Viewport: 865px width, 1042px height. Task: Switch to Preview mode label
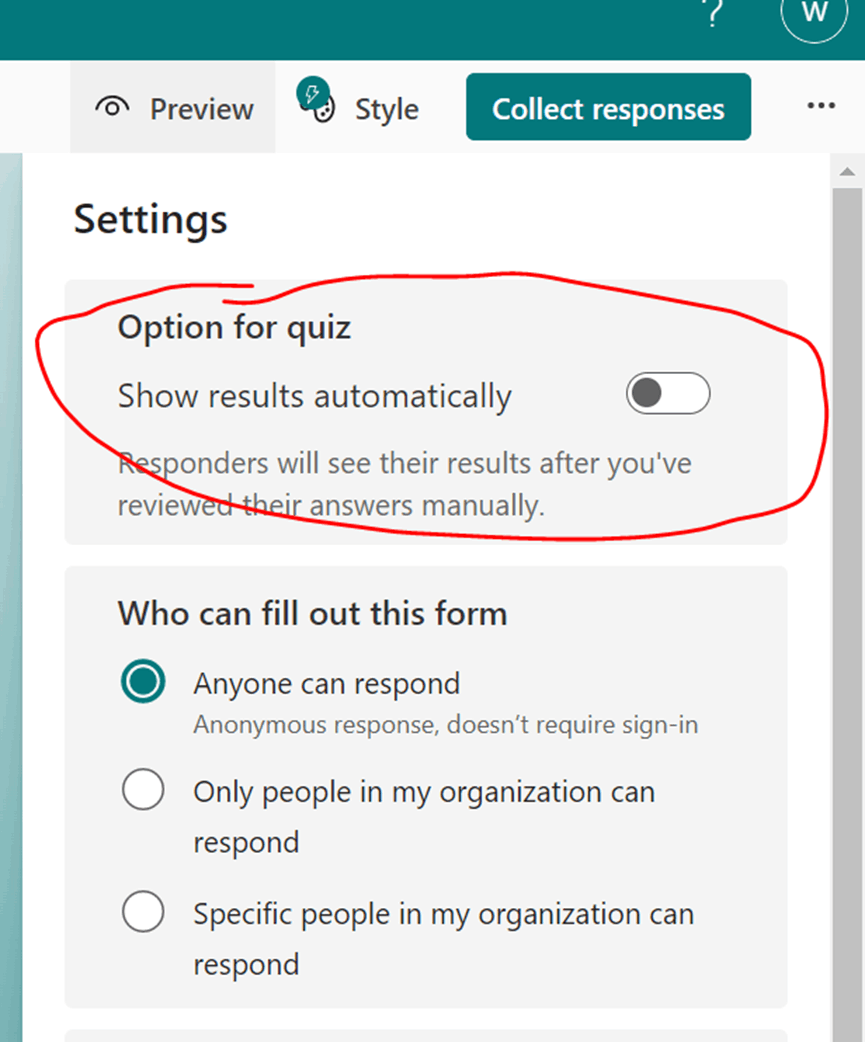[x=202, y=109]
